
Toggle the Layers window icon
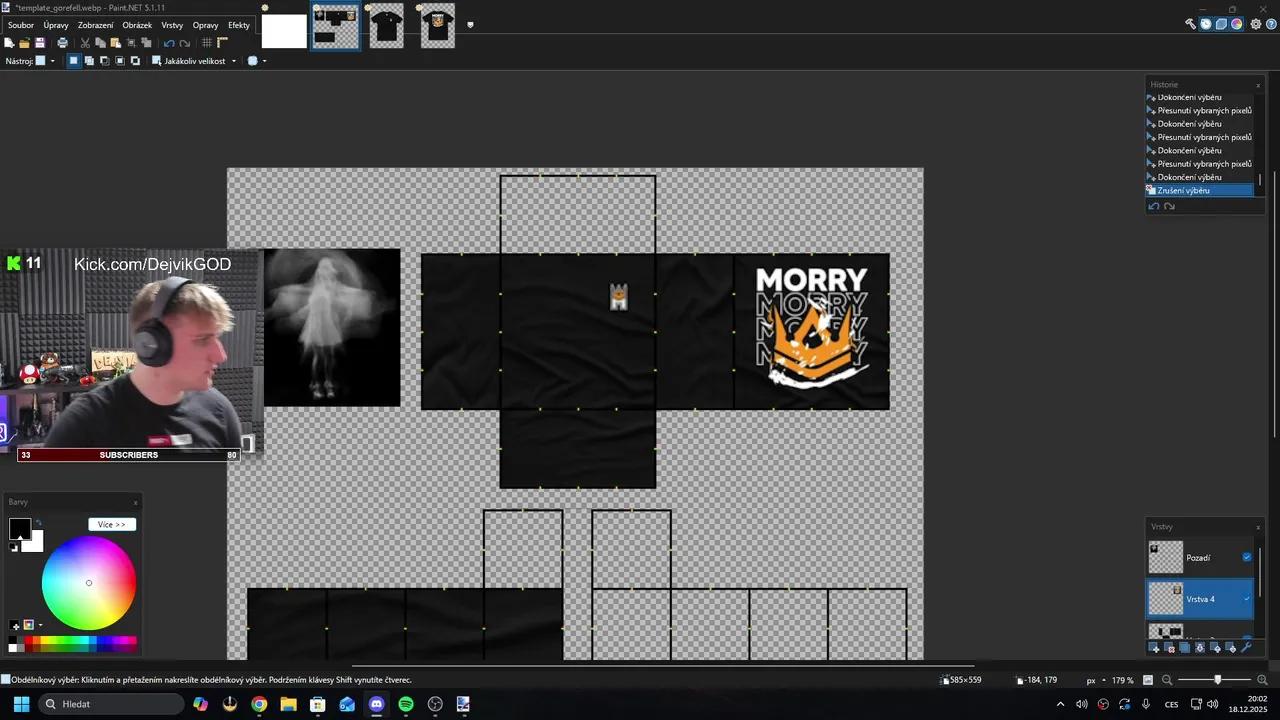pos(1221,24)
